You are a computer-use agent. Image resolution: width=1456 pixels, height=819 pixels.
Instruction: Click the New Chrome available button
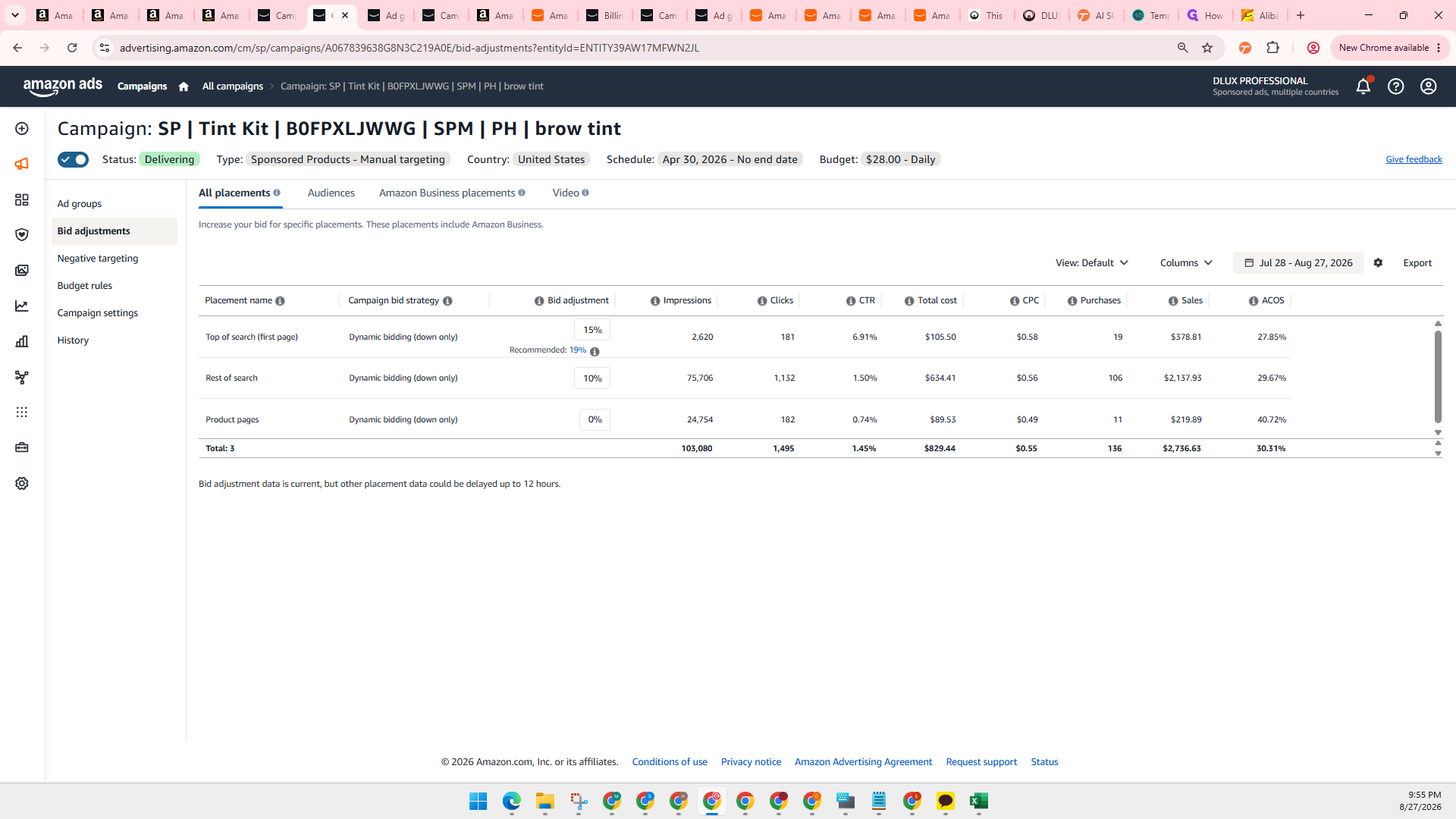(1389, 48)
